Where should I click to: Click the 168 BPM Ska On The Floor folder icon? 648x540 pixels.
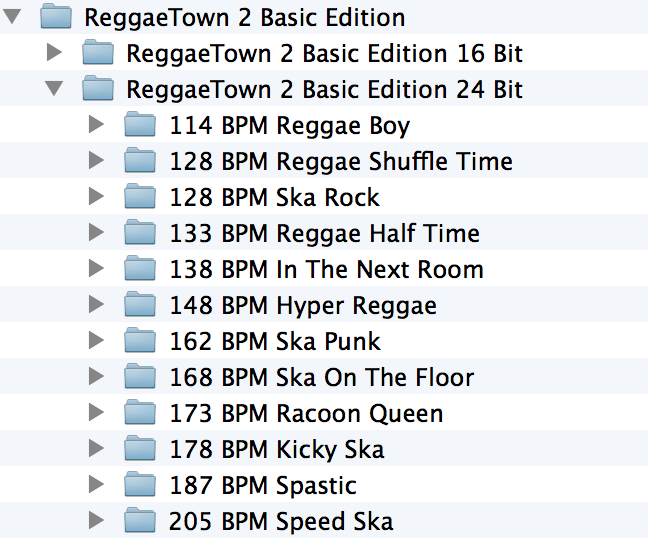pyautogui.click(x=140, y=377)
